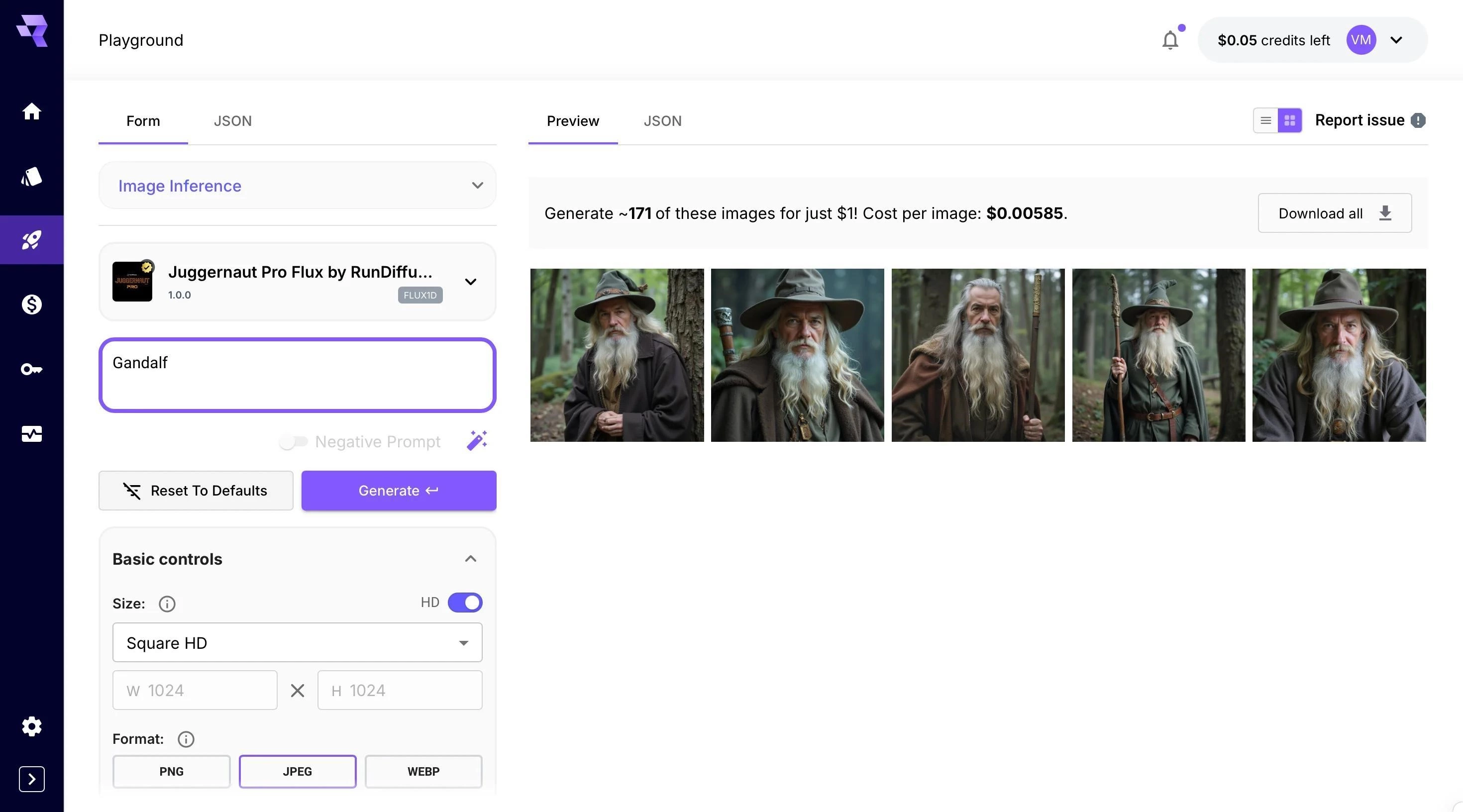This screenshot has height=812, width=1463.
Task: Open the Square HD size dropdown
Action: click(297, 643)
